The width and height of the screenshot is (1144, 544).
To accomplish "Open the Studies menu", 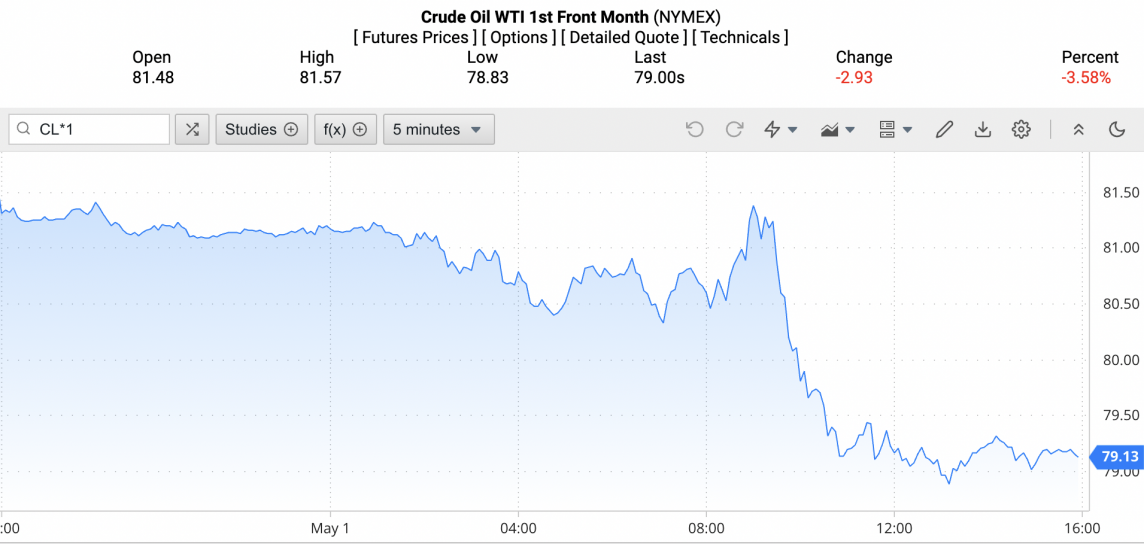I will [261, 129].
